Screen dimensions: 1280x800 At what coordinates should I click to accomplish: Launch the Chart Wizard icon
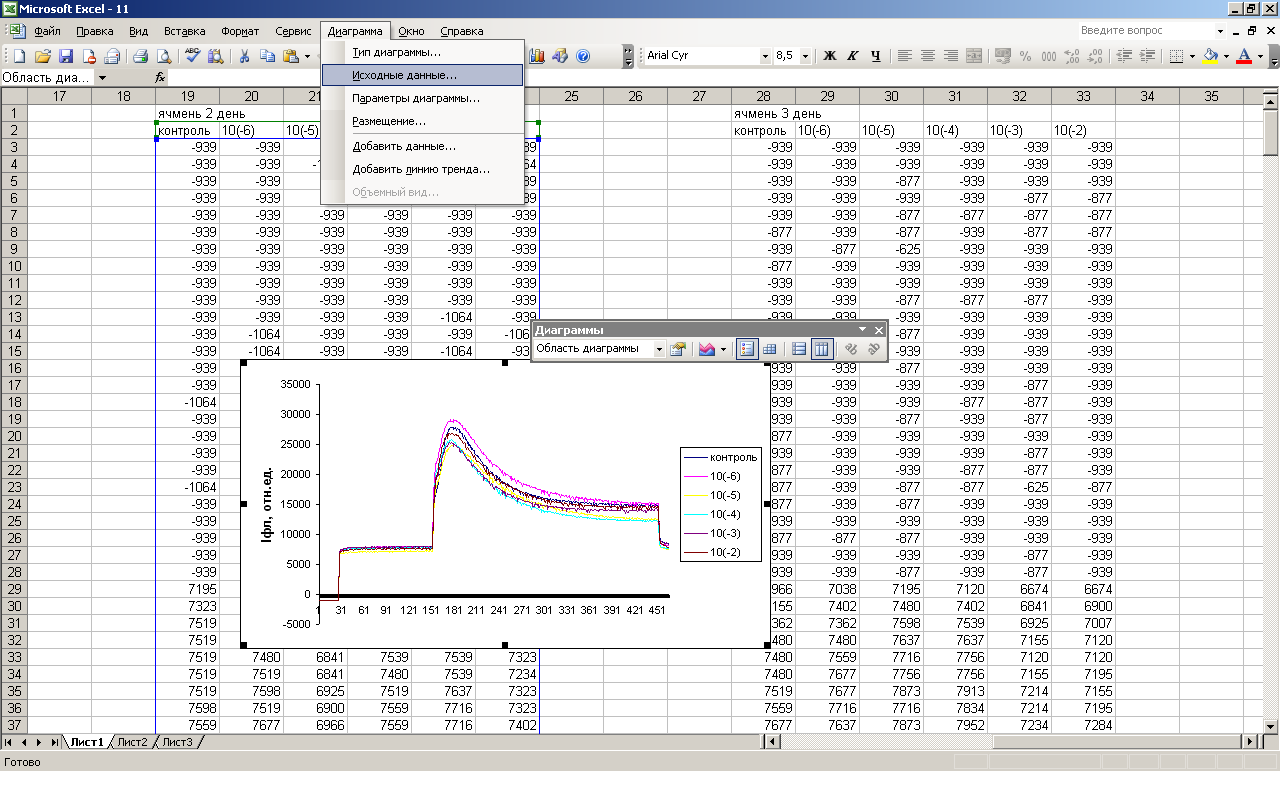537,56
